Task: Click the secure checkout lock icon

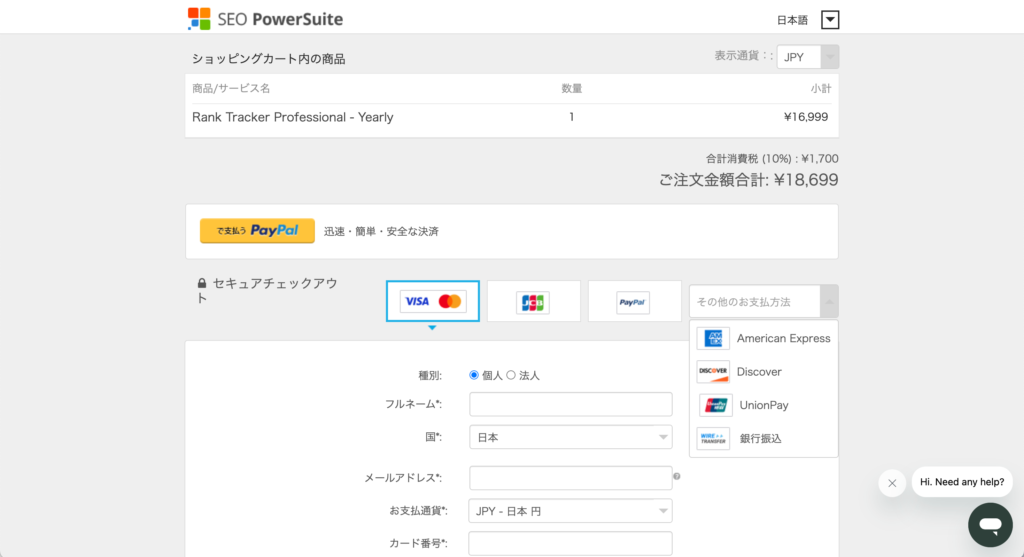Action: [x=202, y=283]
